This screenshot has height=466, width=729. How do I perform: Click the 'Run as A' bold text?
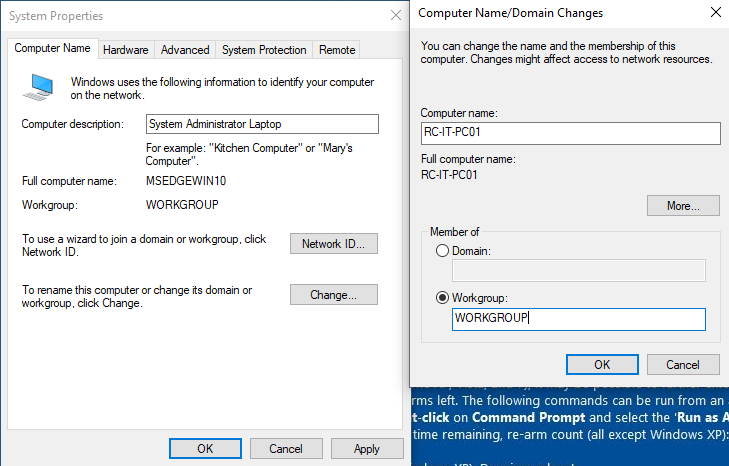702,417
